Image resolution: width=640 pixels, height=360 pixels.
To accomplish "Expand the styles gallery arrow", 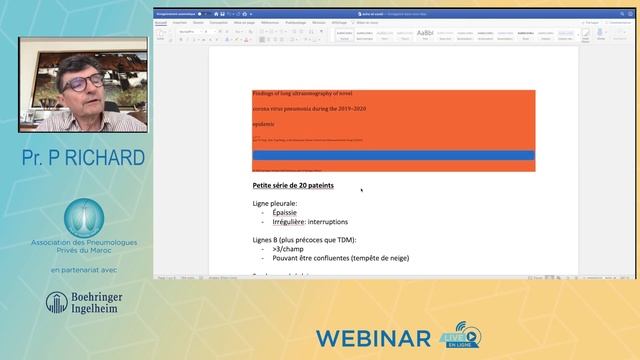I will [578, 35].
